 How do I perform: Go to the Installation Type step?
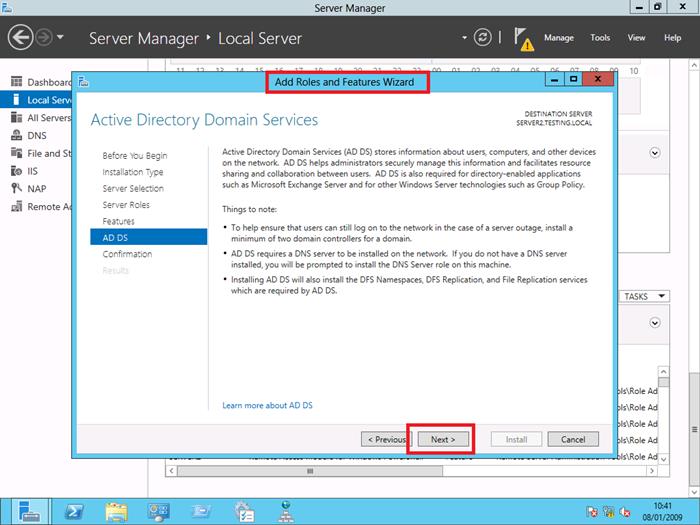point(133,172)
